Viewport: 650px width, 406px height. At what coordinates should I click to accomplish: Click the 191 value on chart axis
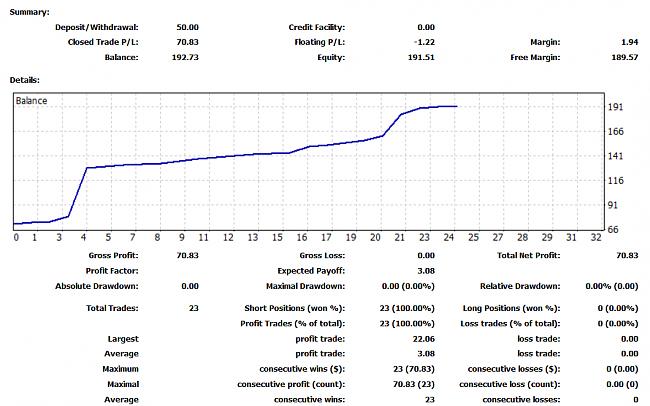tap(616, 107)
